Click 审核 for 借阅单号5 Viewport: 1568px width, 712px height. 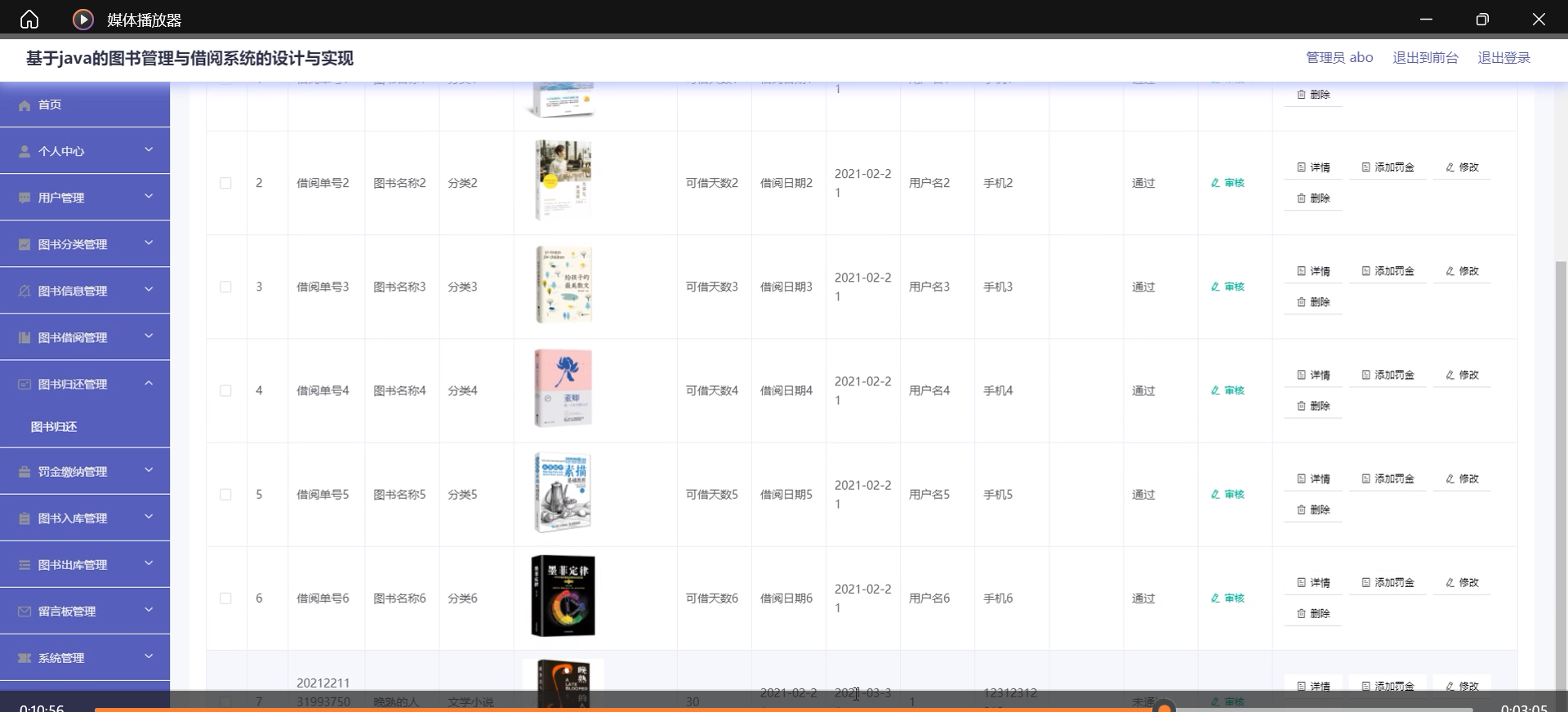[1227, 494]
